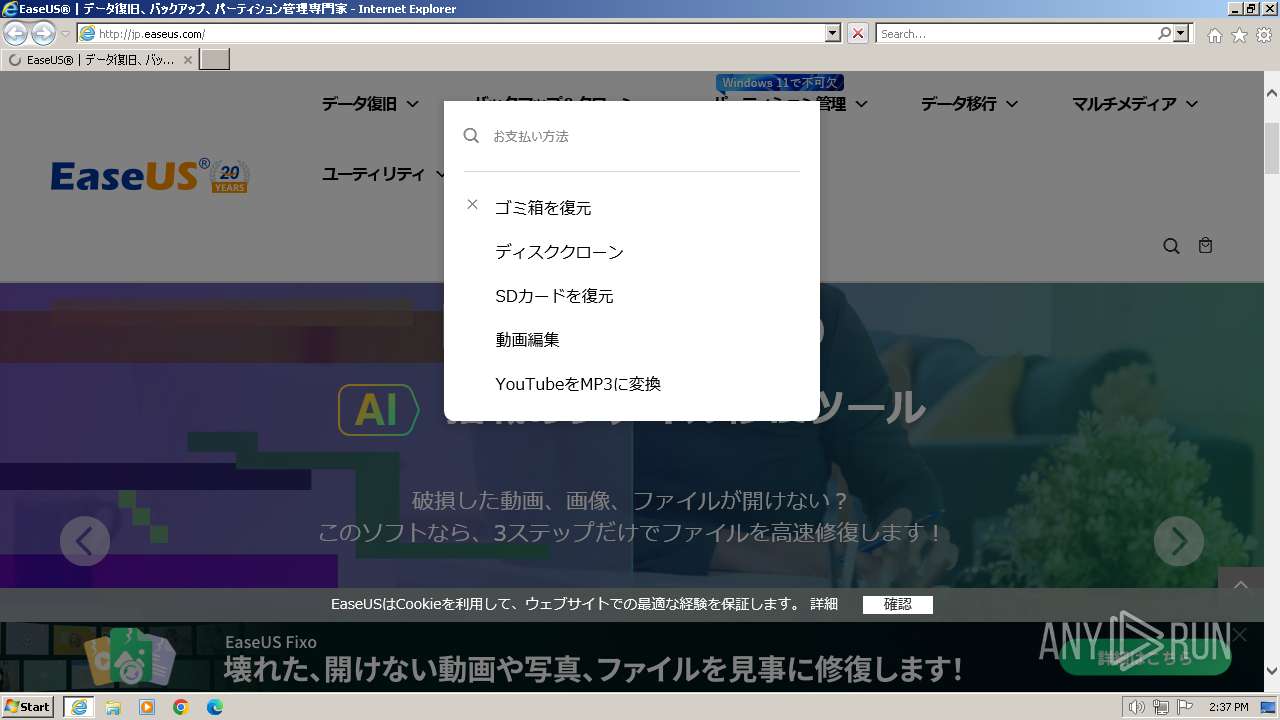Click the IE back navigation arrow
The height and width of the screenshot is (720, 1280).
point(16,34)
